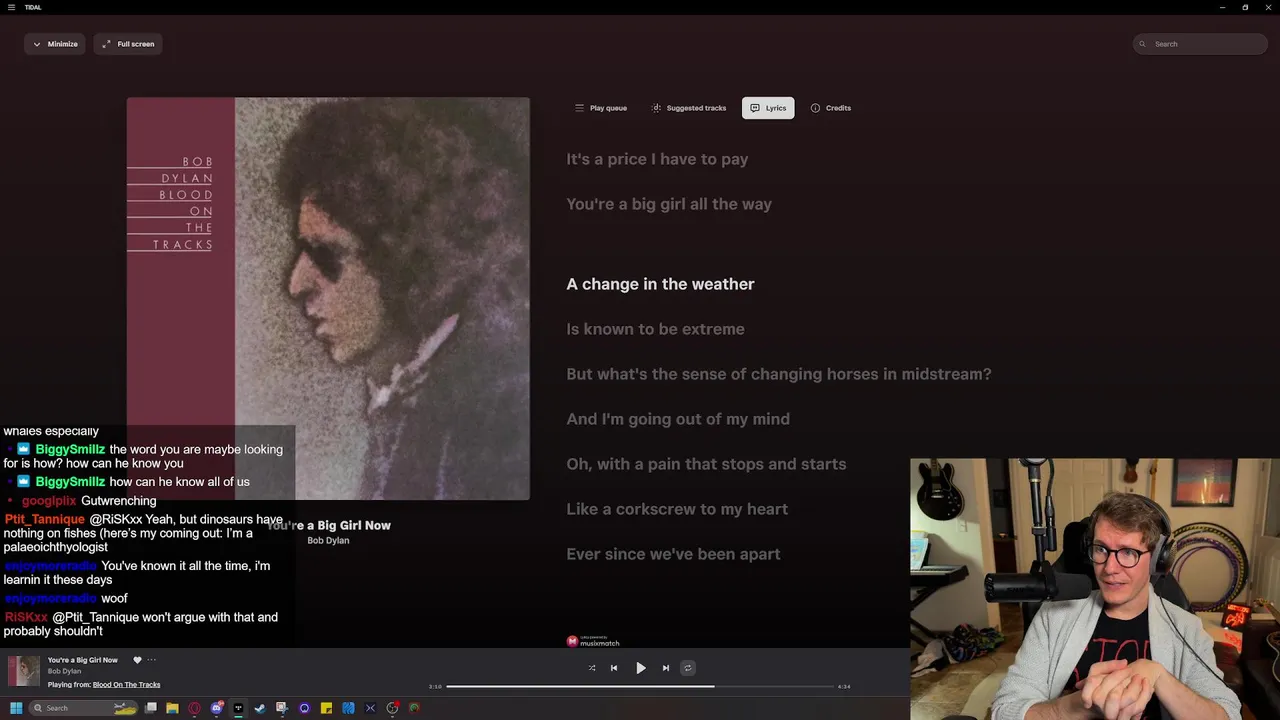The width and height of the screenshot is (1280, 720).
Task: Open the Blood On The Tracks link
Action: point(126,685)
